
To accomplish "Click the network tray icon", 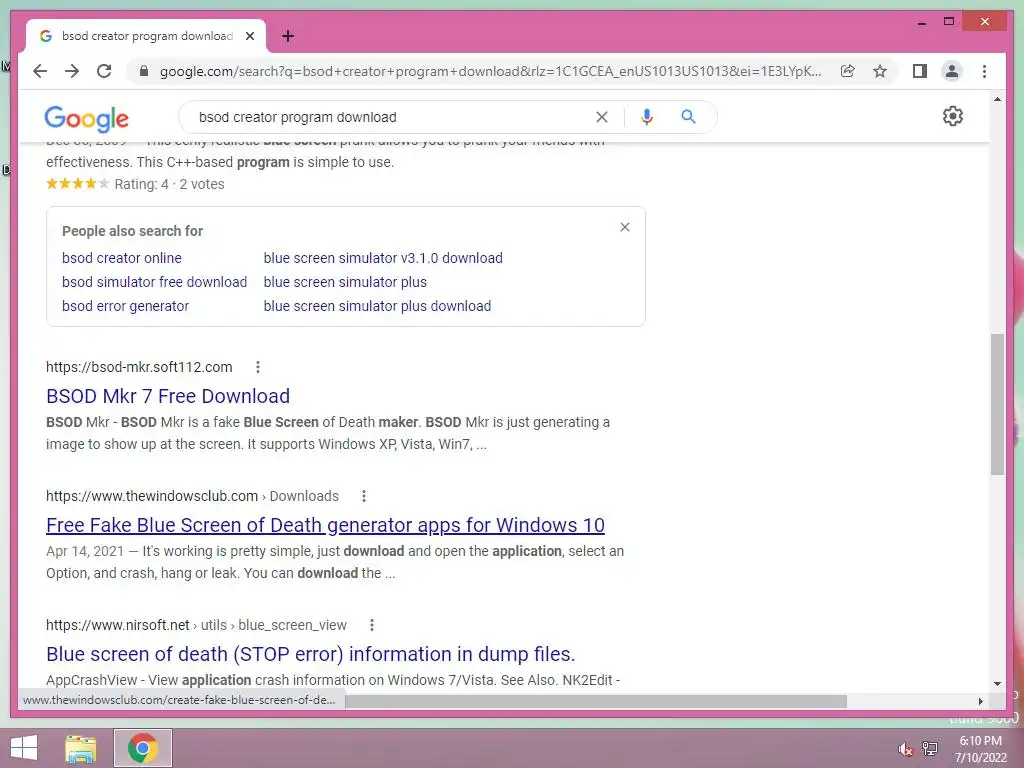I will 930,748.
